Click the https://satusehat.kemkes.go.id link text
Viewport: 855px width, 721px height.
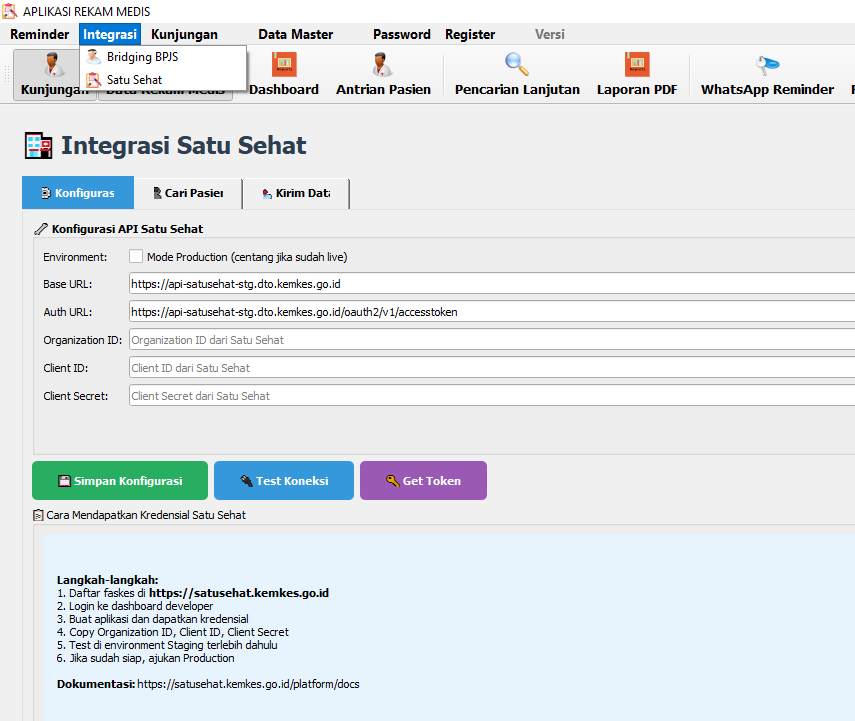click(239, 593)
